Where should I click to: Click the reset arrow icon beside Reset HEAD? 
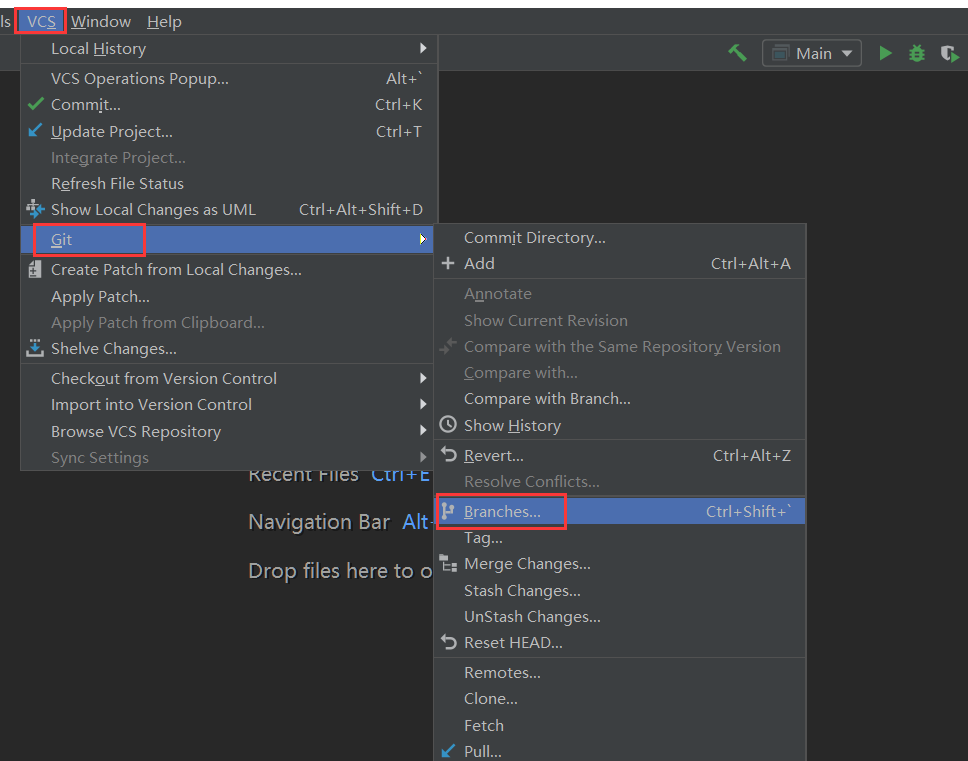coord(449,642)
